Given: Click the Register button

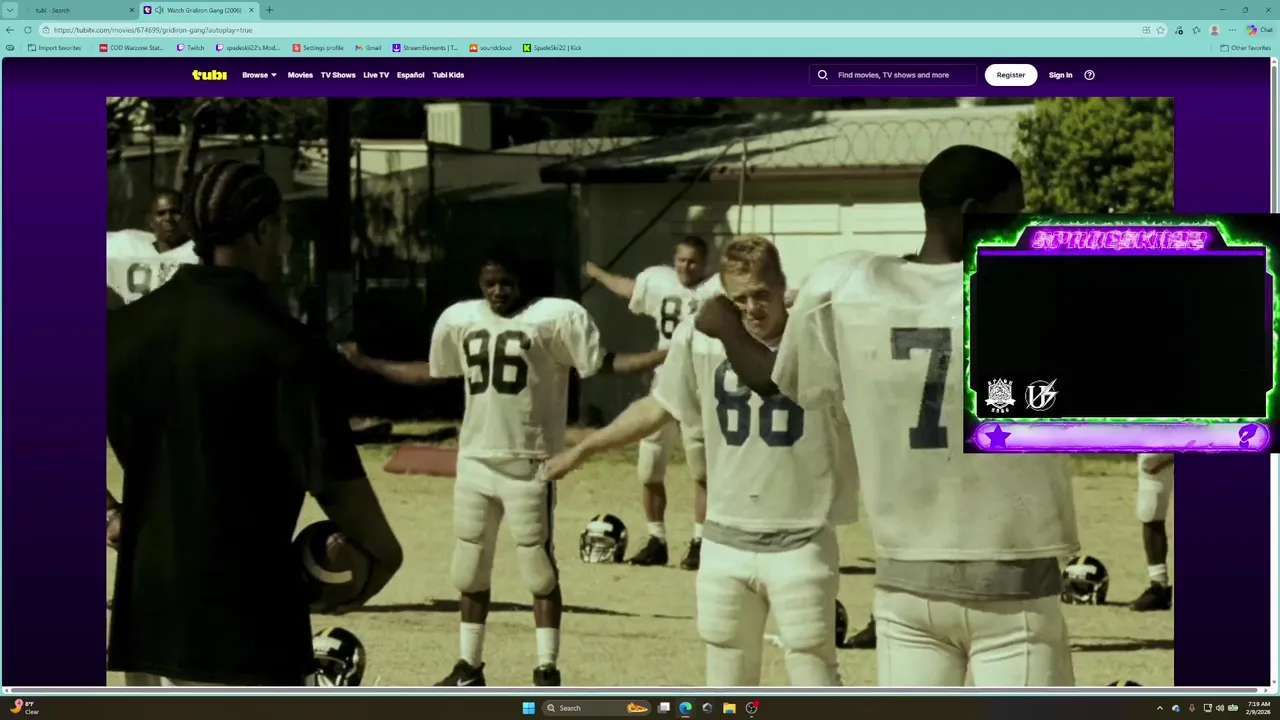Looking at the screenshot, I should click(x=1011, y=75).
